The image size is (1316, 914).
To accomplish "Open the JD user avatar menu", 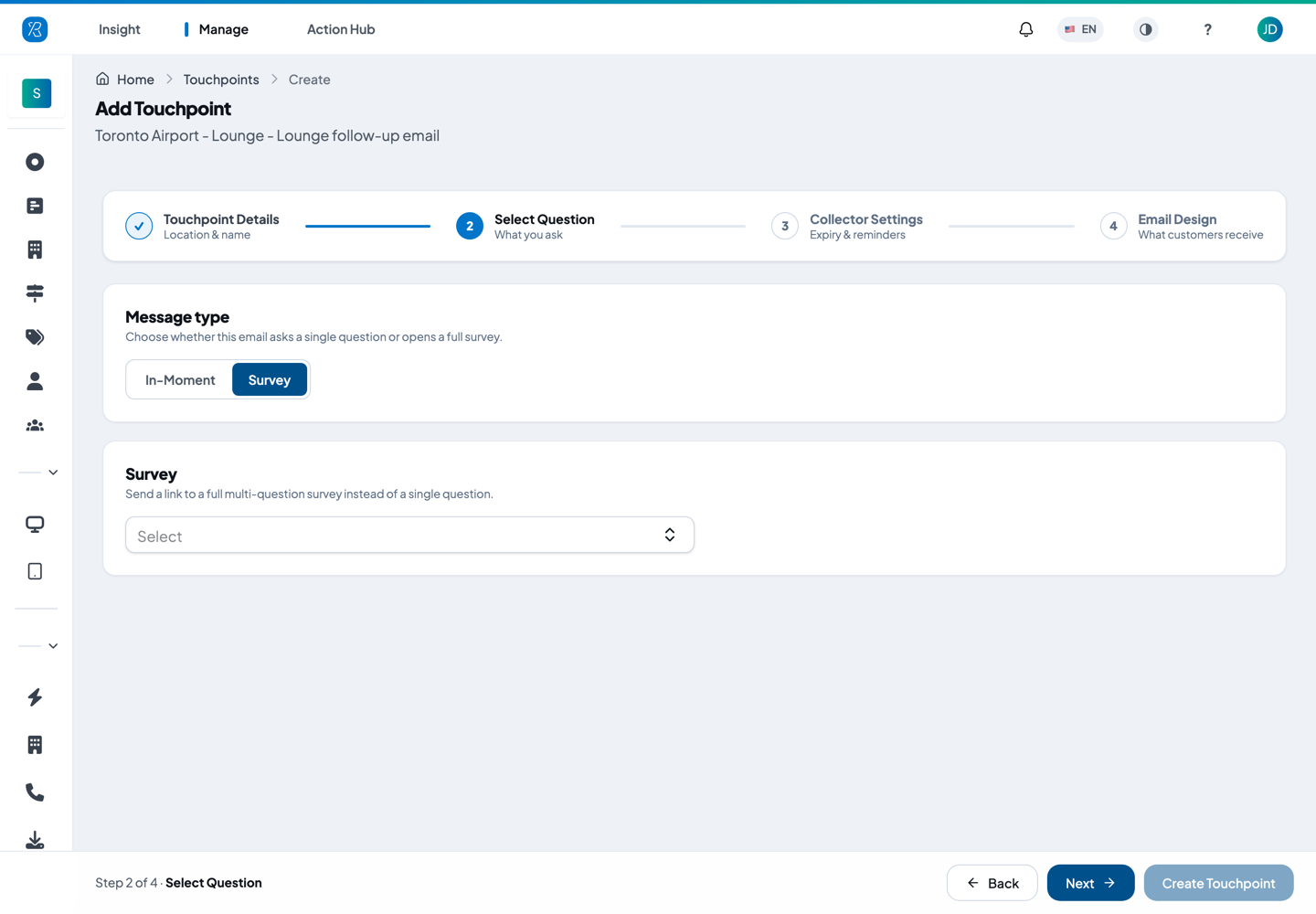I will [1269, 29].
